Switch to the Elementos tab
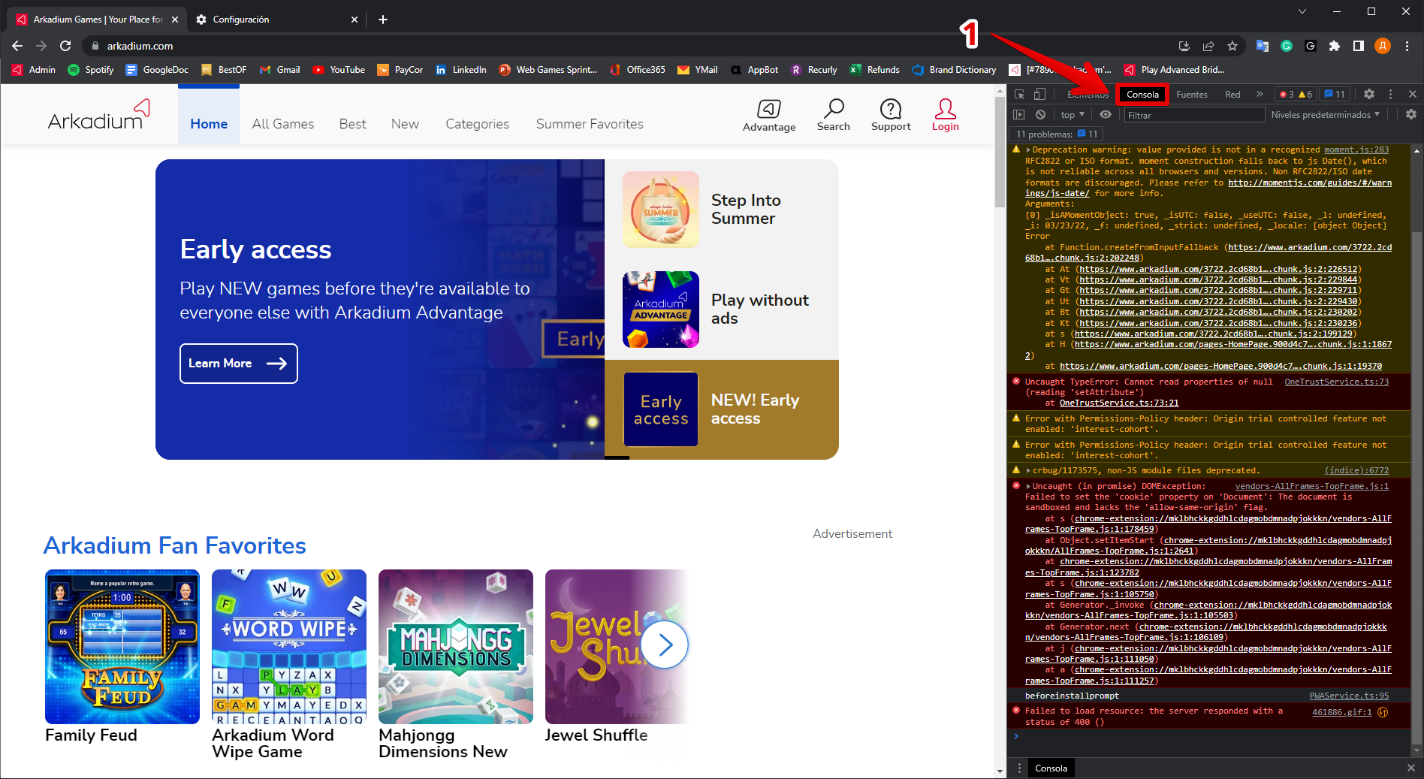Screen dimensions: 1424x779 tap(1086, 95)
